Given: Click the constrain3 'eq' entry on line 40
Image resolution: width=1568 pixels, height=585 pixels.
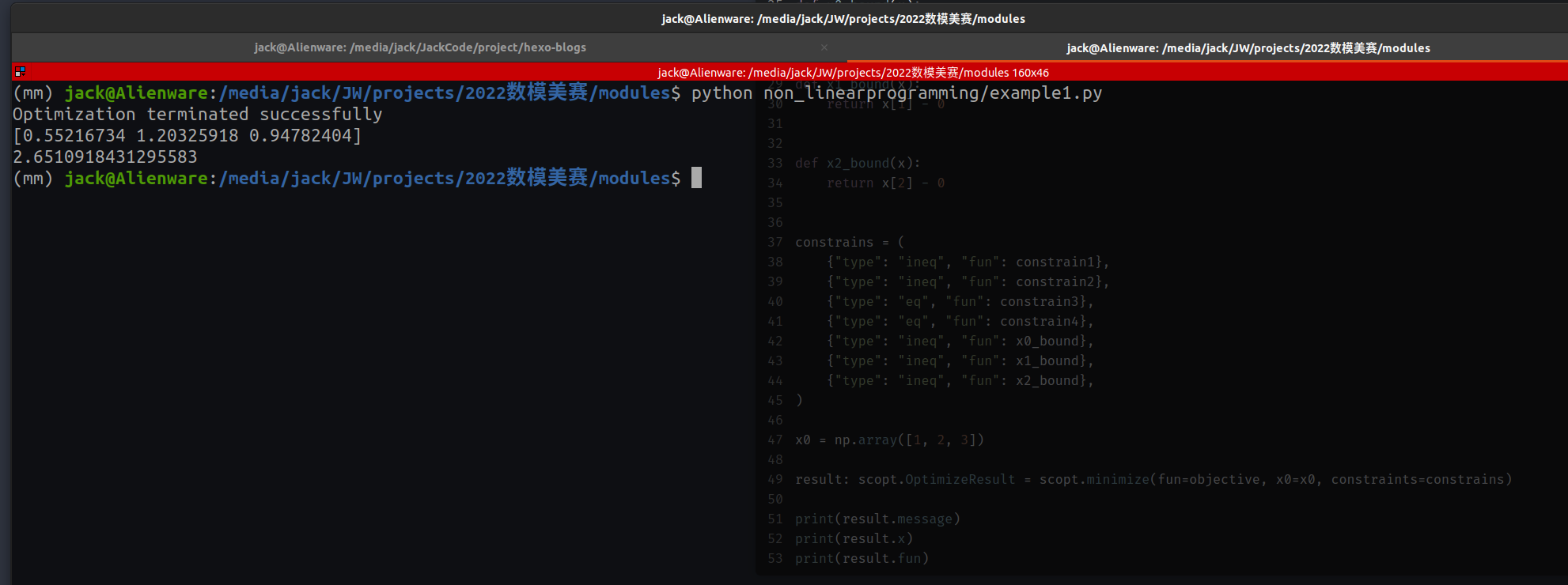Looking at the screenshot, I should [960, 302].
